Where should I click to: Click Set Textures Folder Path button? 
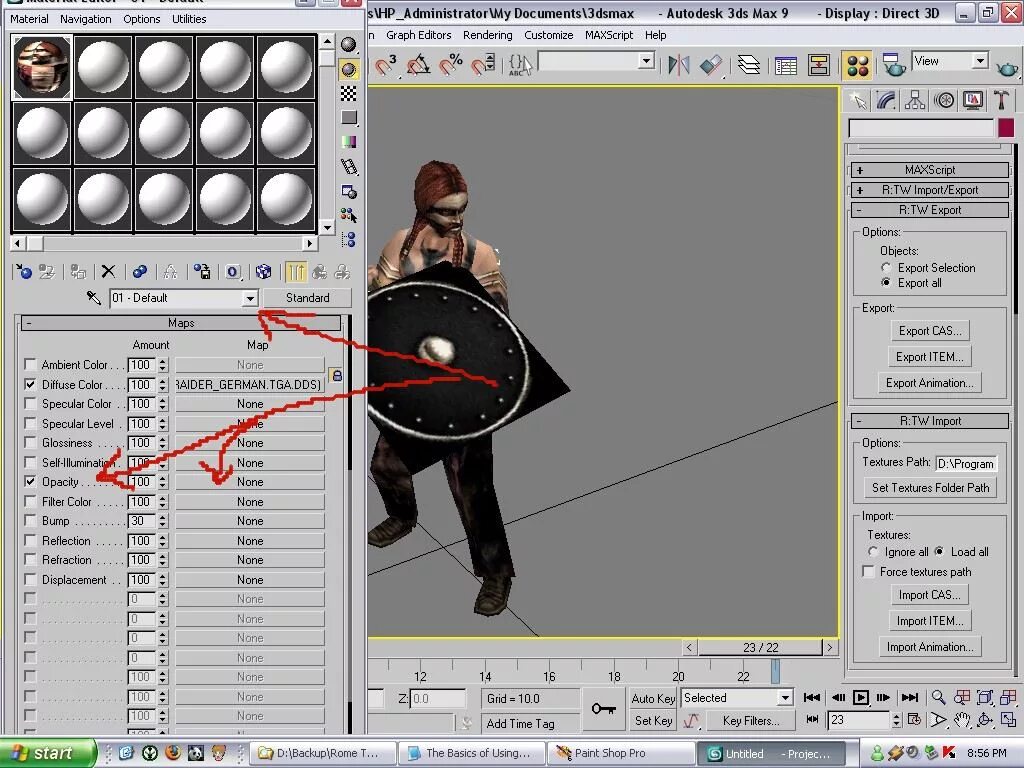click(x=930, y=488)
